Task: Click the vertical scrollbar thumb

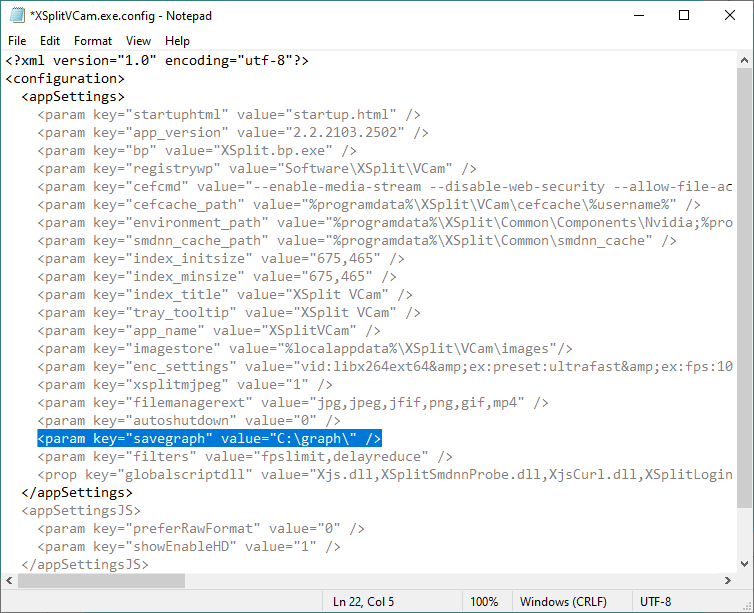Action: [744, 287]
